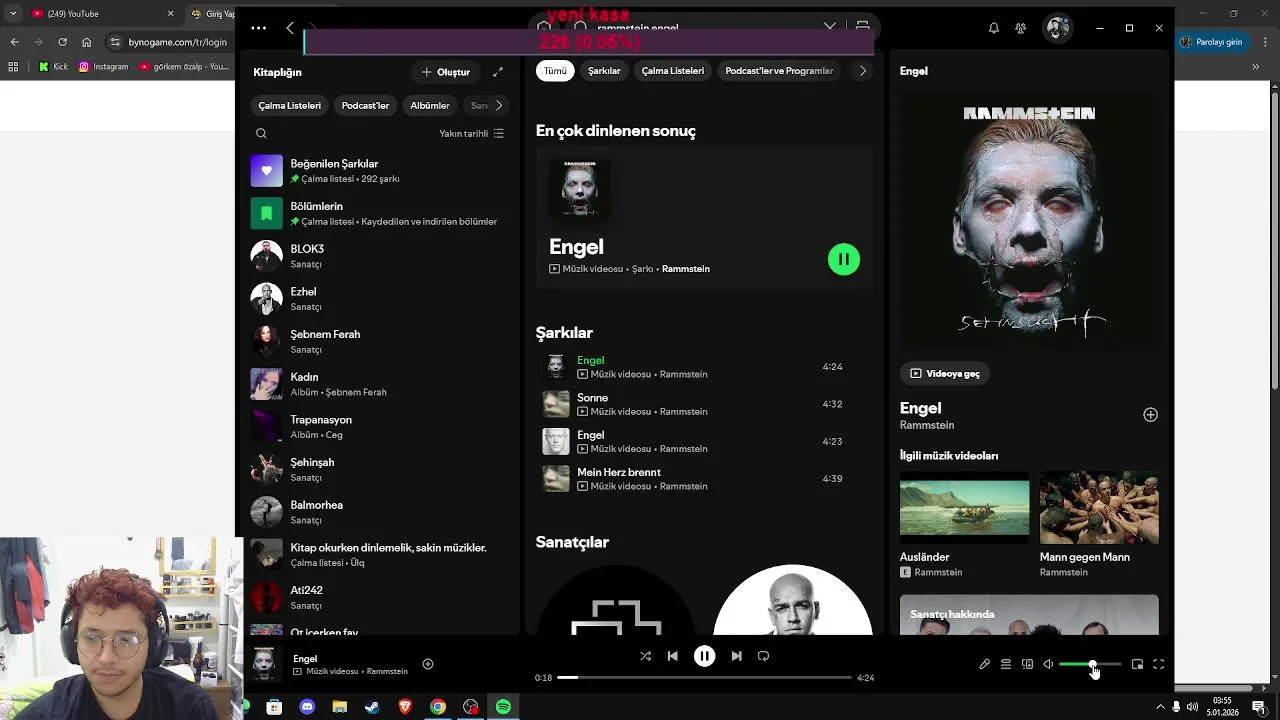Image resolution: width=1280 pixels, height=720 pixels.
Task: Open the Balmorhea artist entry
Action: 380,512
